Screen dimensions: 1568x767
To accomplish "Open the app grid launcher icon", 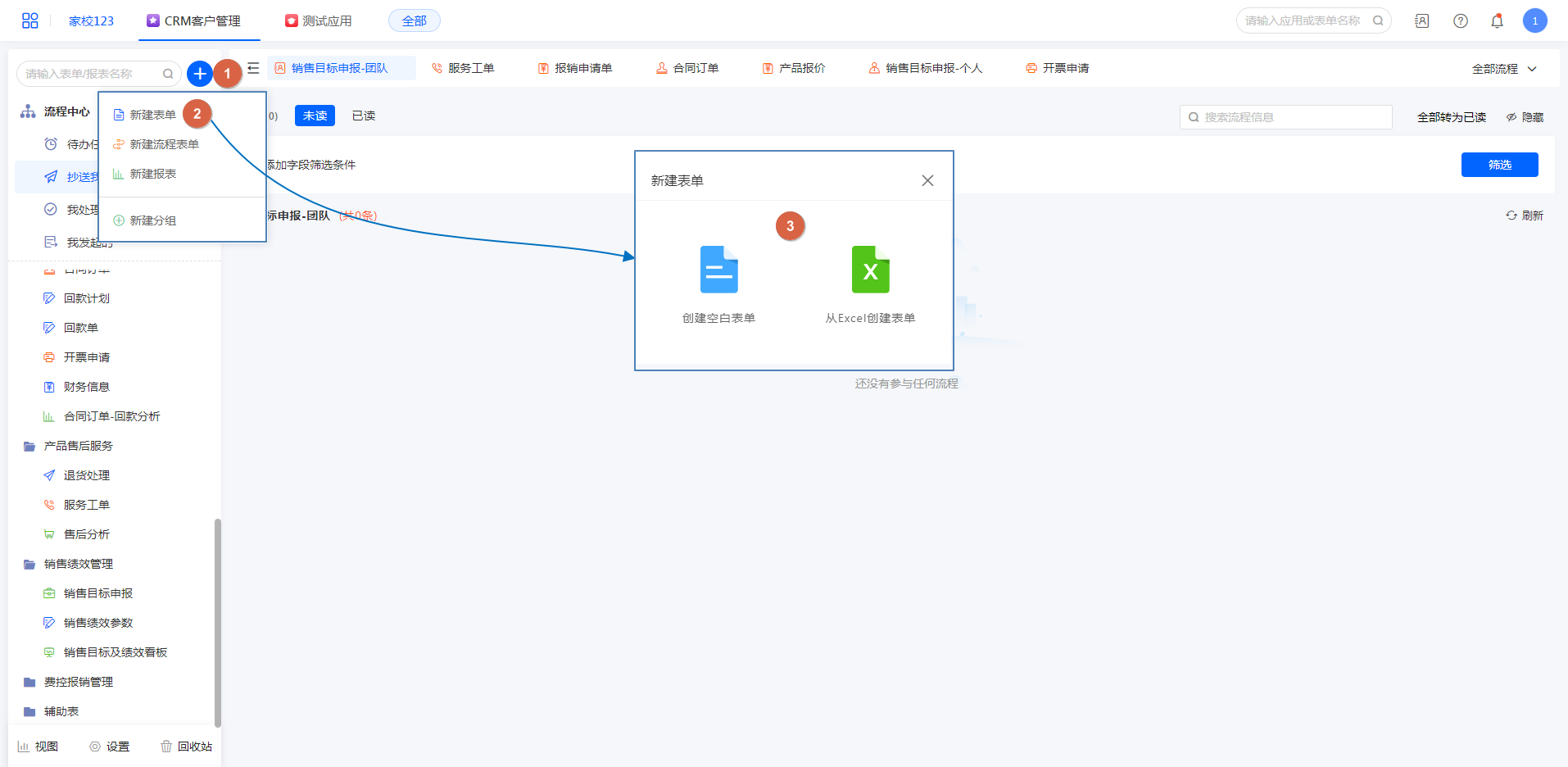I will (30, 20).
